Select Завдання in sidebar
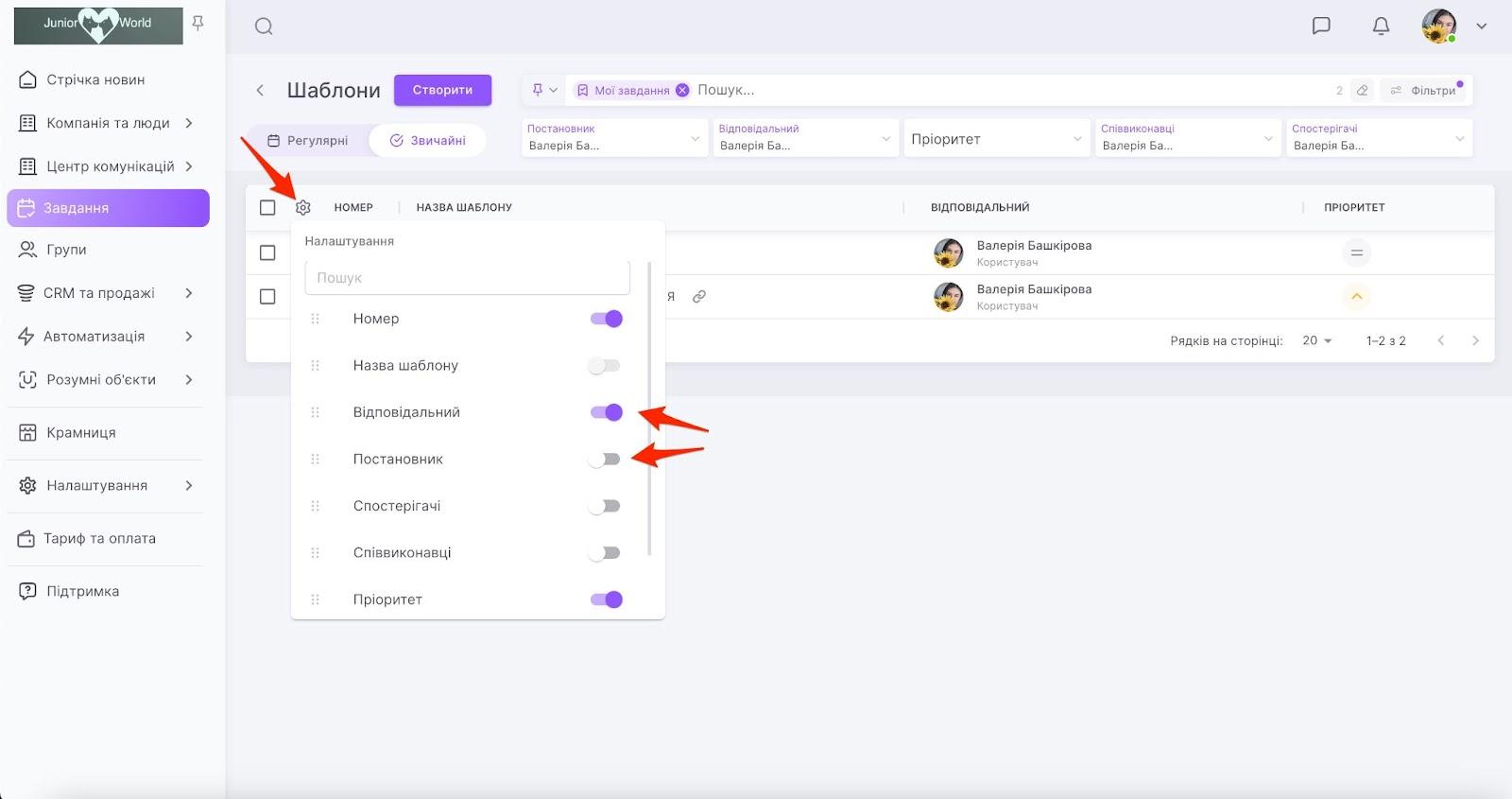The height and width of the screenshot is (799, 1512). click(108, 208)
